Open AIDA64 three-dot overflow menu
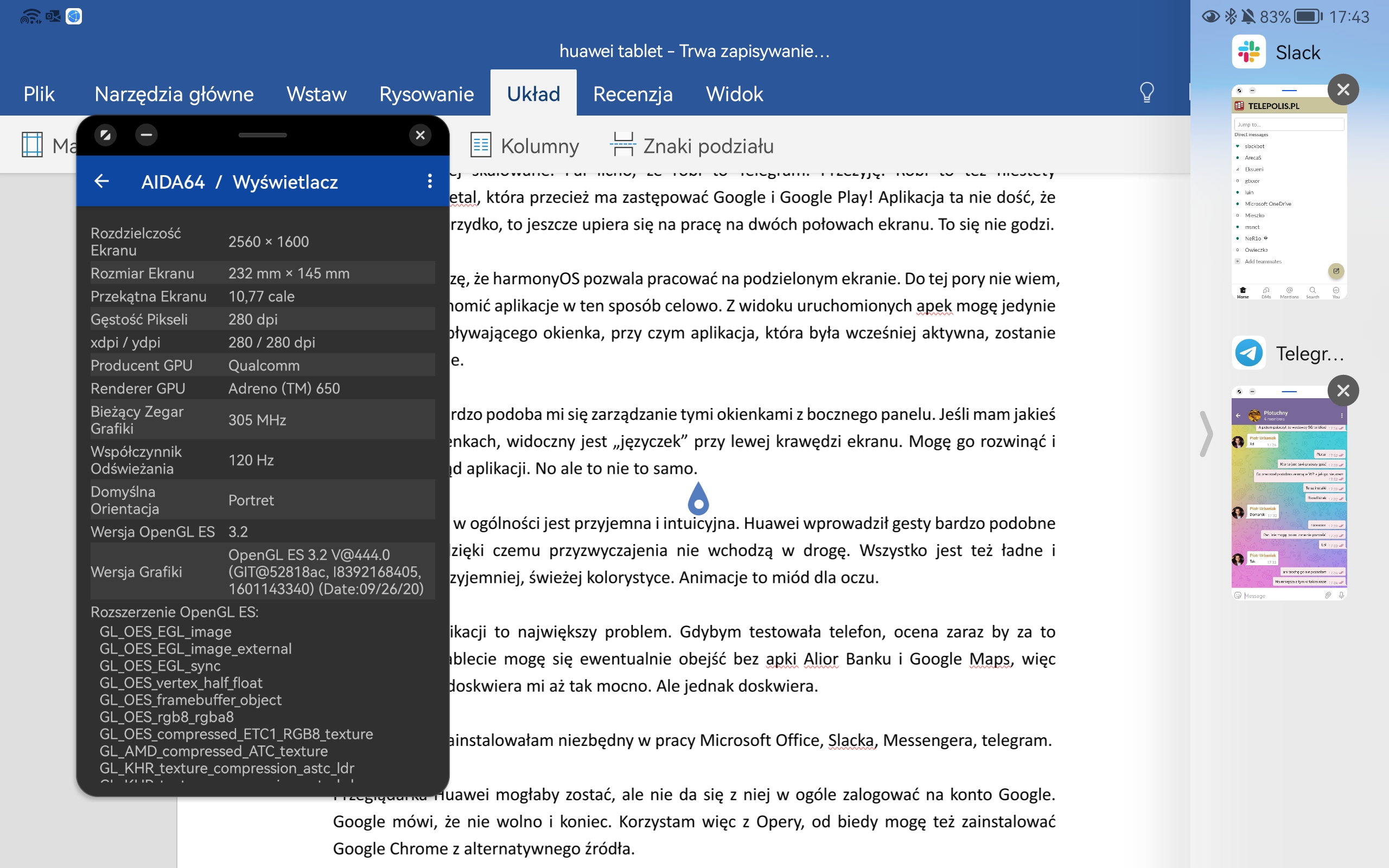 pyautogui.click(x=429, y=182)
